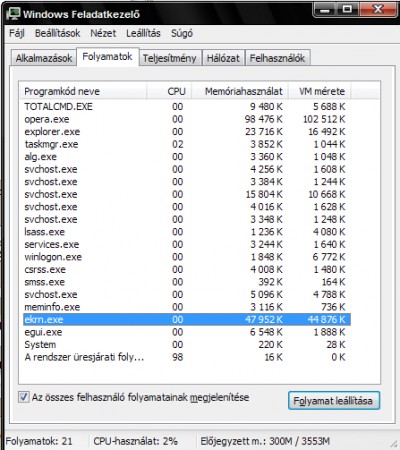The image size is (400, 450).
Task: Select svchost.exe using 4 256 K memory
Action: pos(187,169)
